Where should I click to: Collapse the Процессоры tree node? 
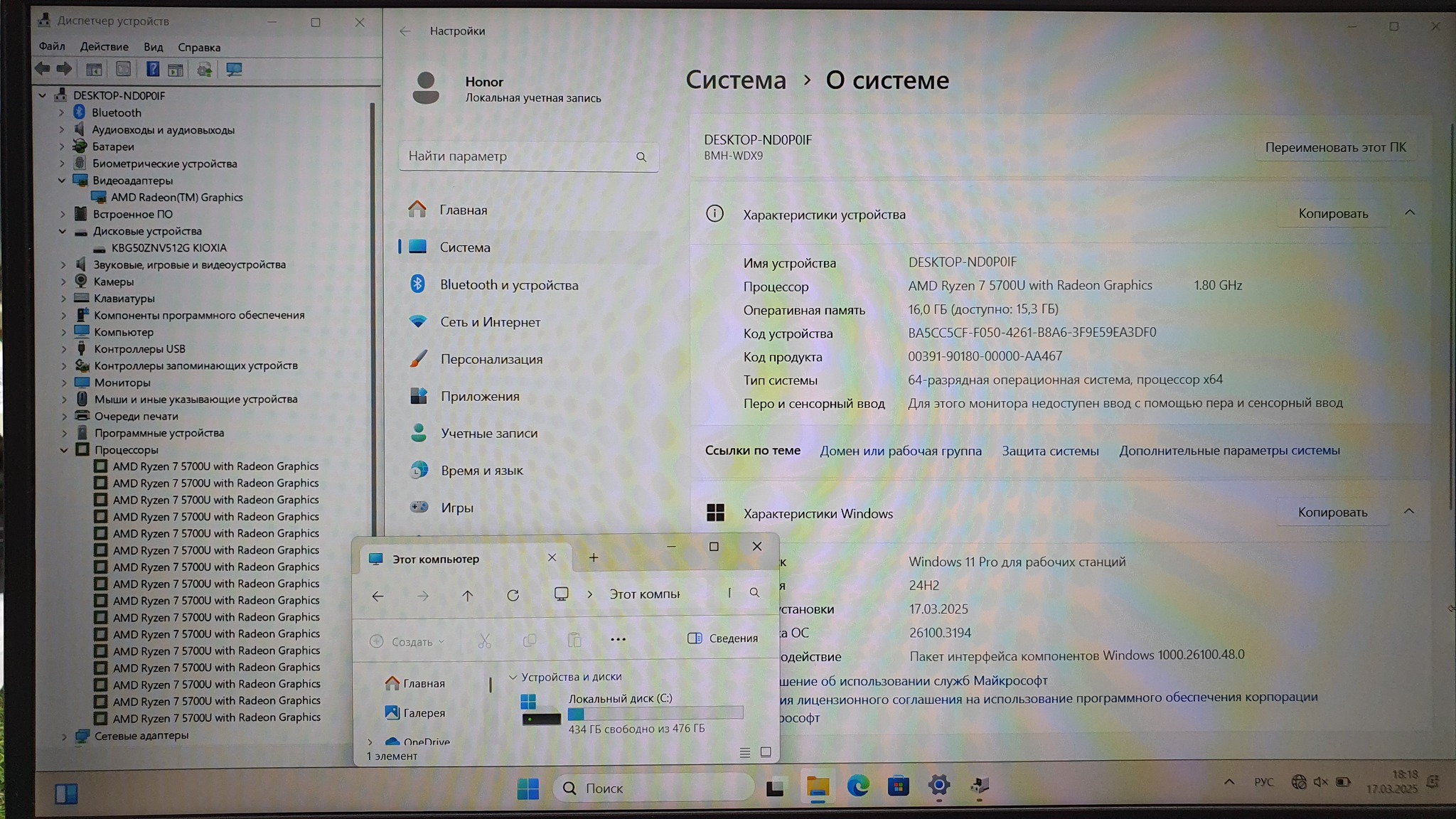64,450
